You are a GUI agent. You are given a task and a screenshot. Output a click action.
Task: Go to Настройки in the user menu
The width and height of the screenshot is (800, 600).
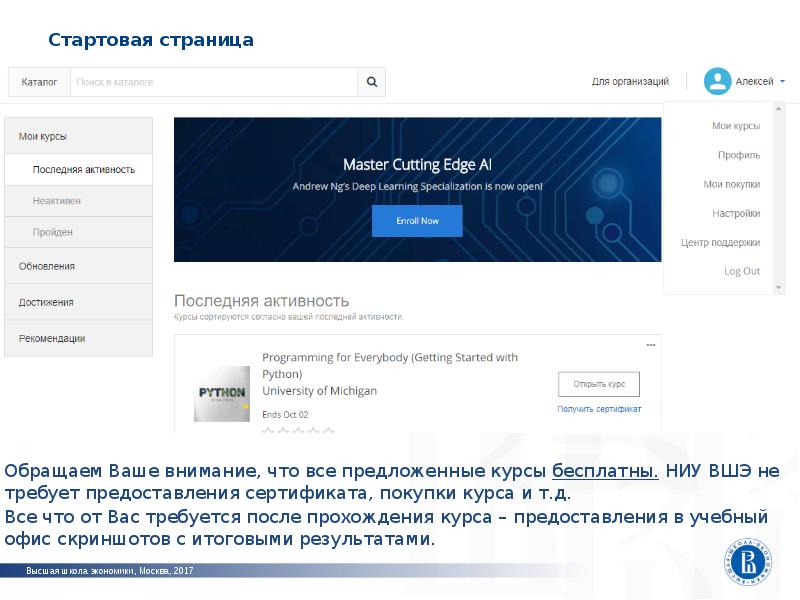pyautogui.click(x=736, y=213)
